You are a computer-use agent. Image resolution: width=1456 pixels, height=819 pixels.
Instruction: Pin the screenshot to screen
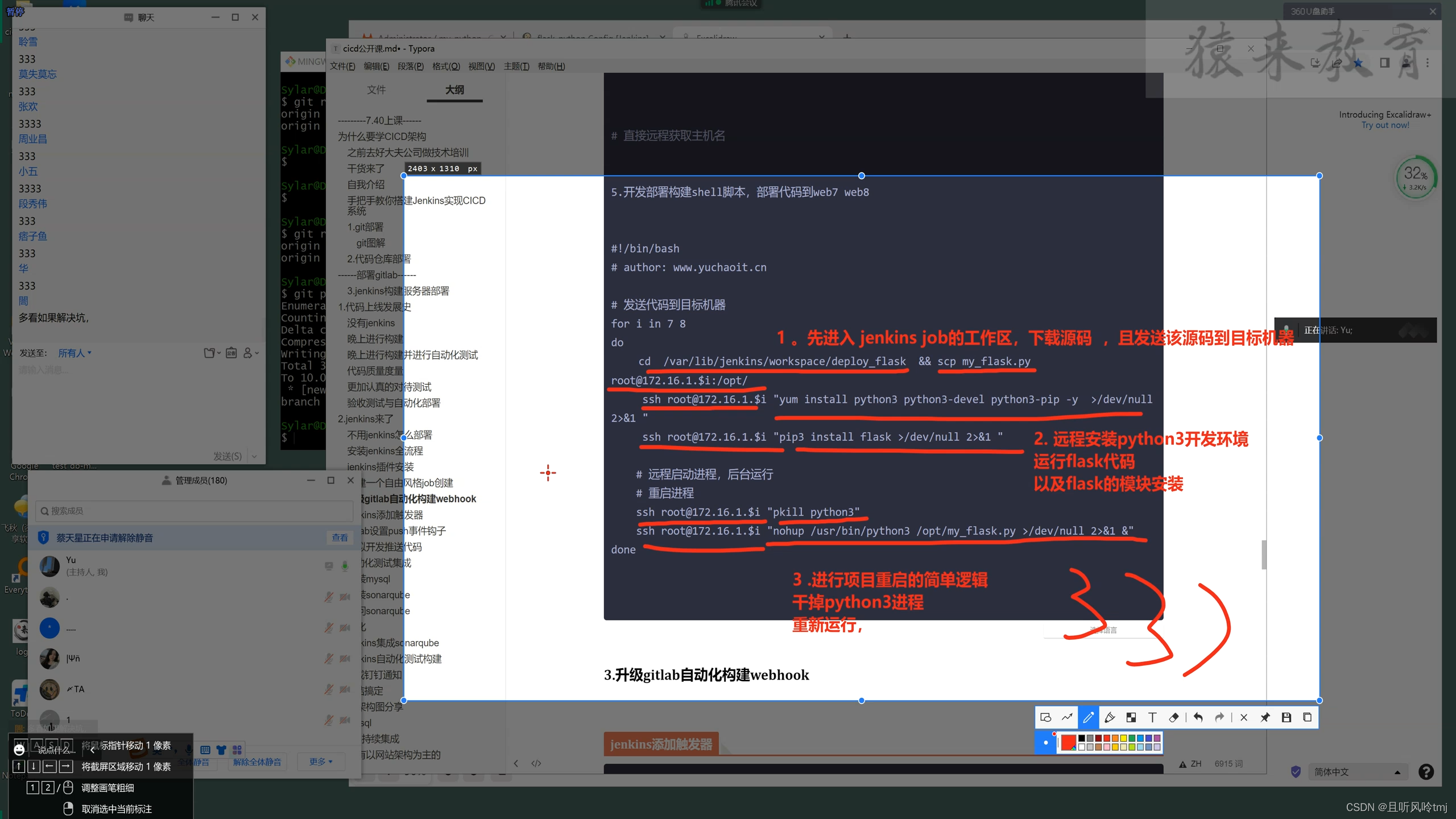coord(1265,717)
